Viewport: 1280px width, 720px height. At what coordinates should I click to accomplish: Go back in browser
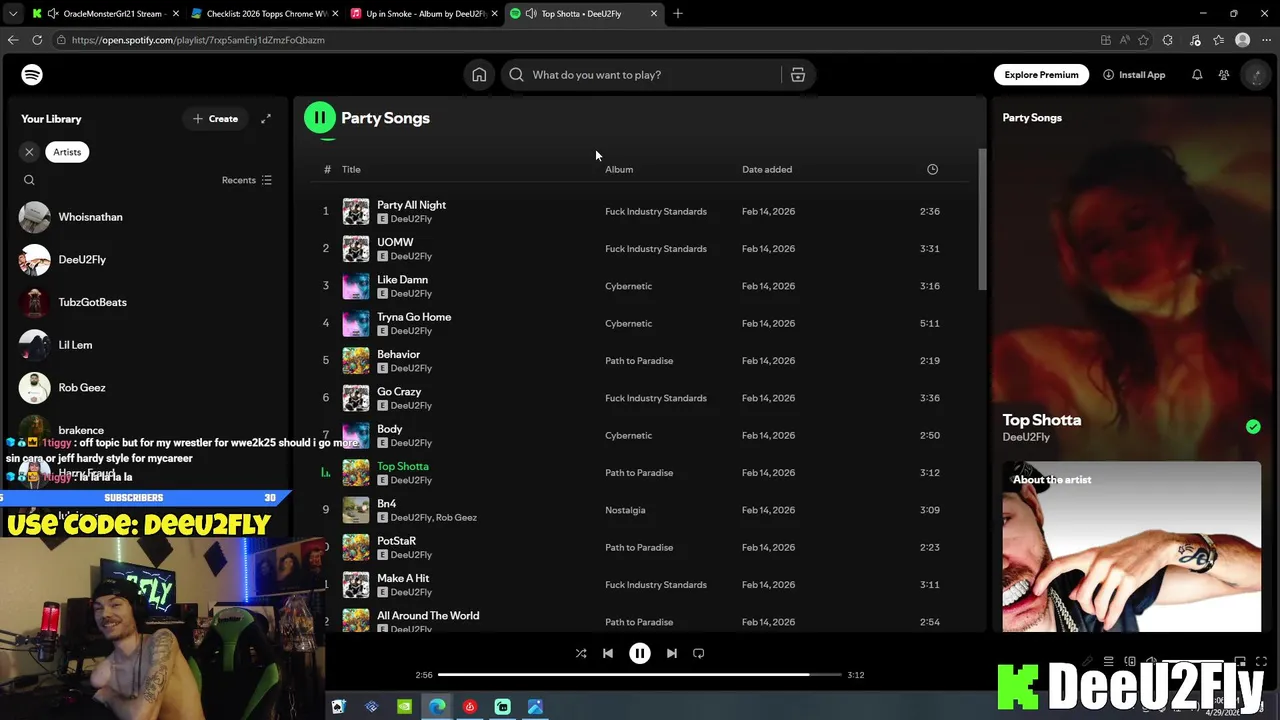click(x=13, y=40)
